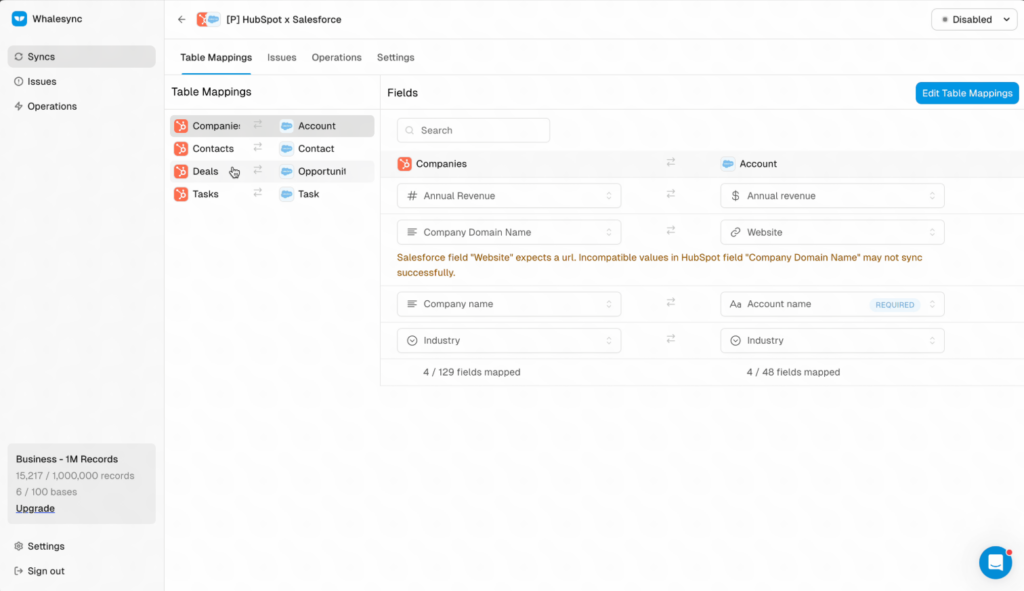Click the HubSpot icon in Companies fields header
This screenshot has height=591, width=1024.
[404, 164]
